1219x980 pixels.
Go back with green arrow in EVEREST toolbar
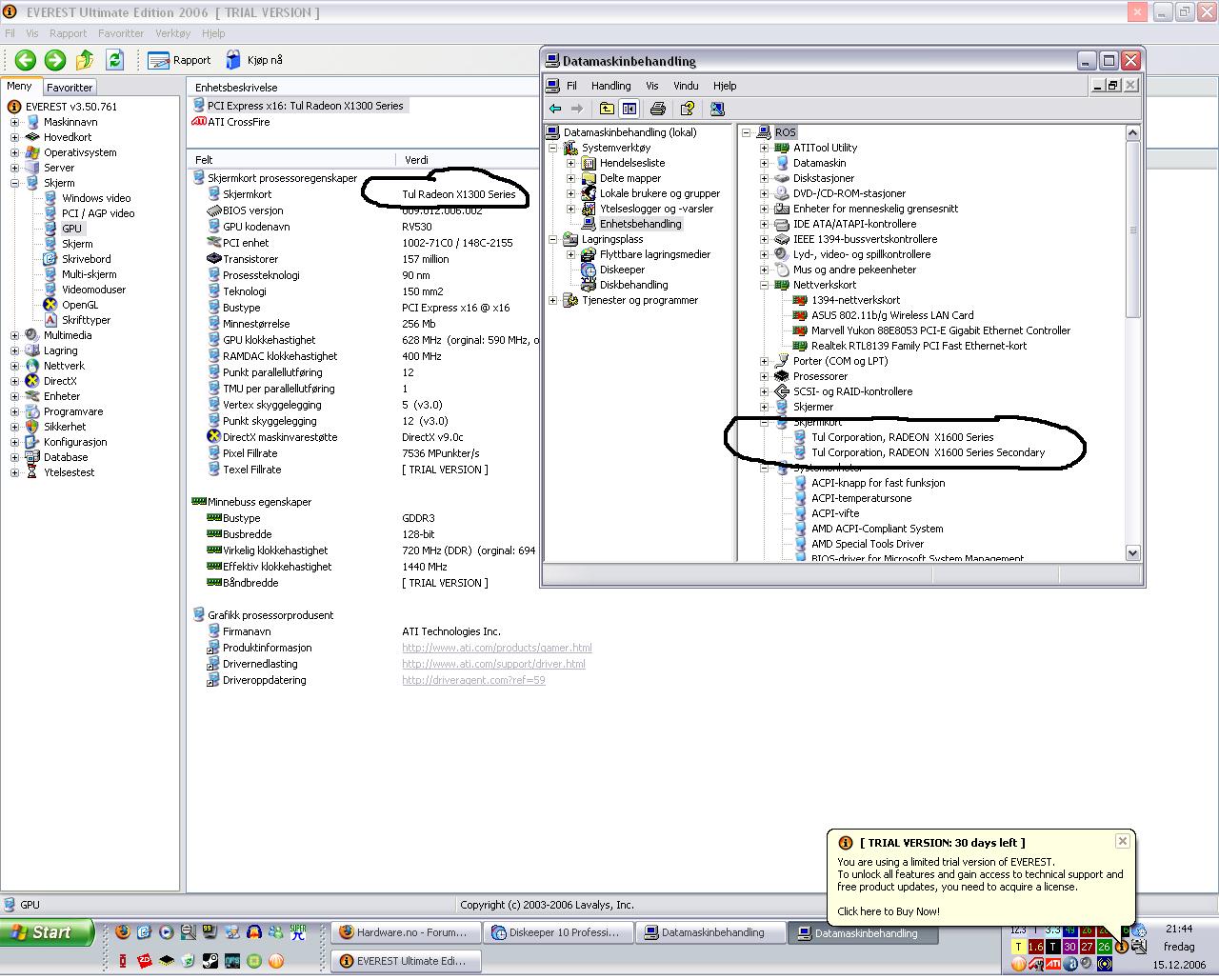click(x=26, y=60)
